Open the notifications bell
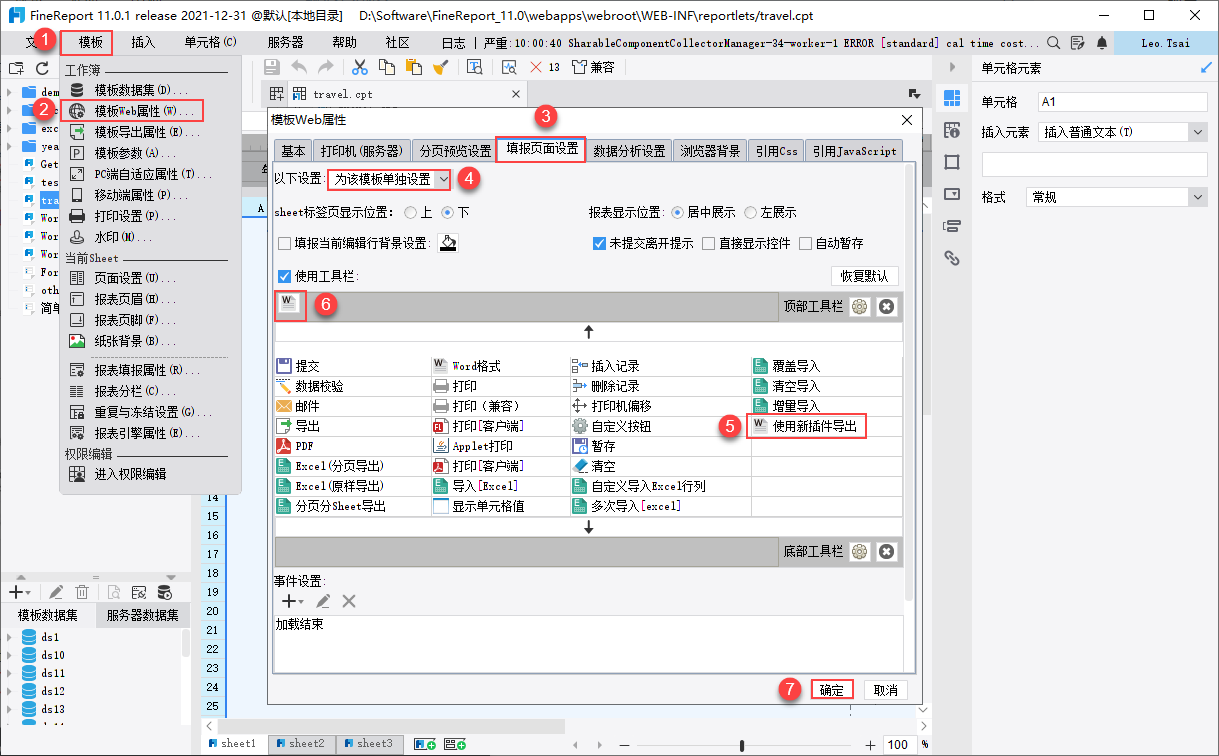This screenshot has height=756, width=1219. tap(1101, 43)
